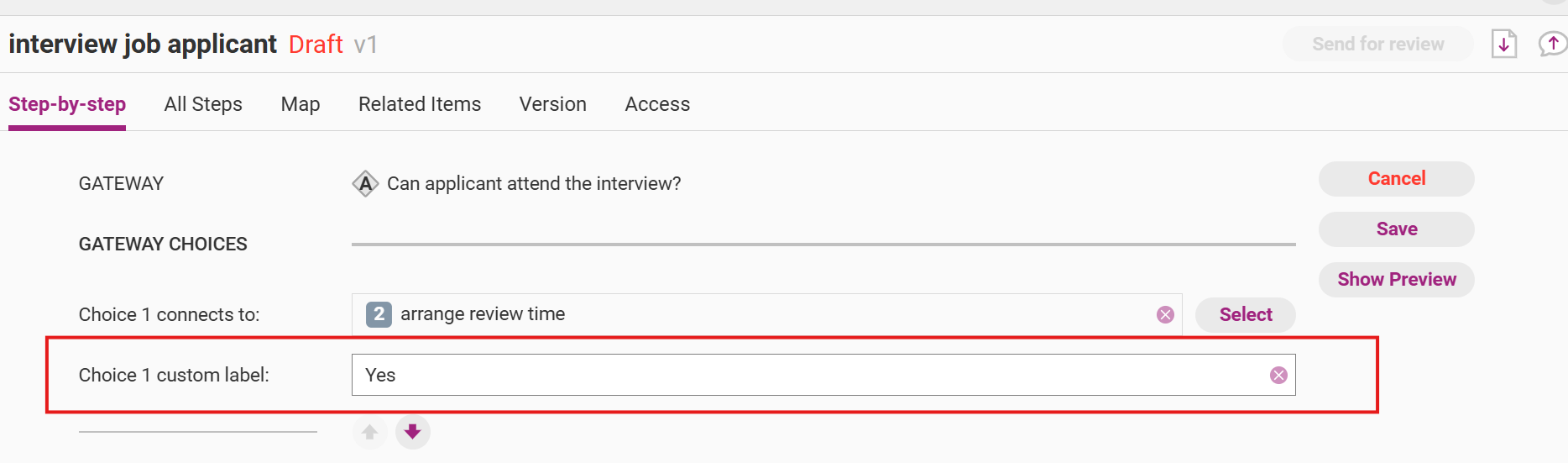Click the upload speech-bubble icon at top right
The image size is (1568, 463).
1552,44
